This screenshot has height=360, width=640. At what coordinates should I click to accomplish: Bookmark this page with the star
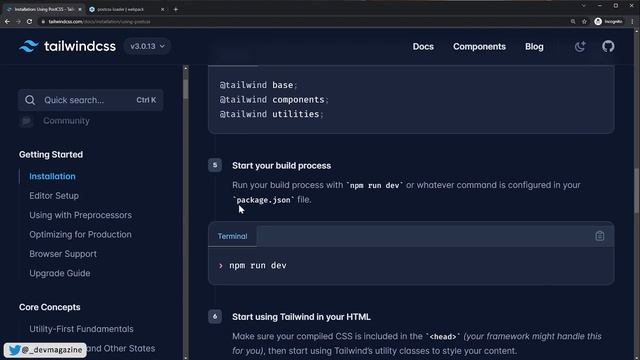[x=584, y=21]
